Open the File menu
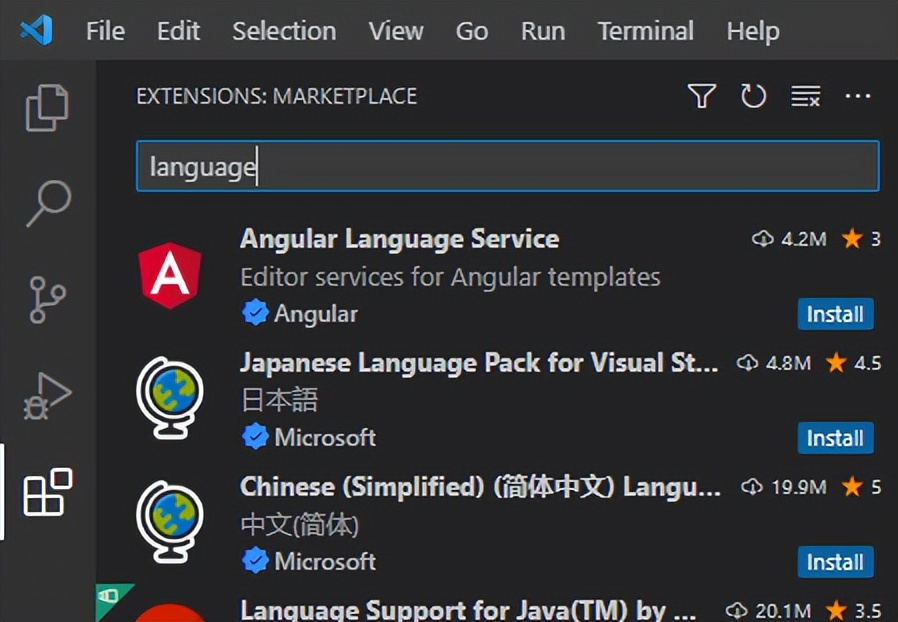The height and width of the screenshot is (622, 898). pyautogui.click(x=105, y=31)
